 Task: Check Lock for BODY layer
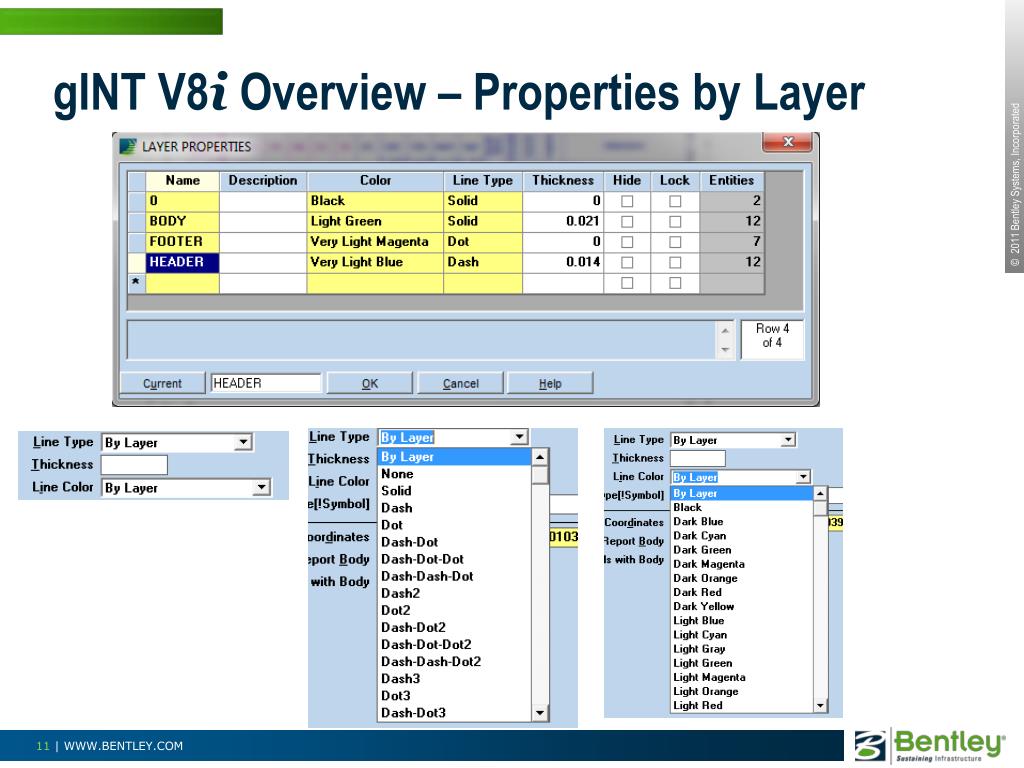675,221
